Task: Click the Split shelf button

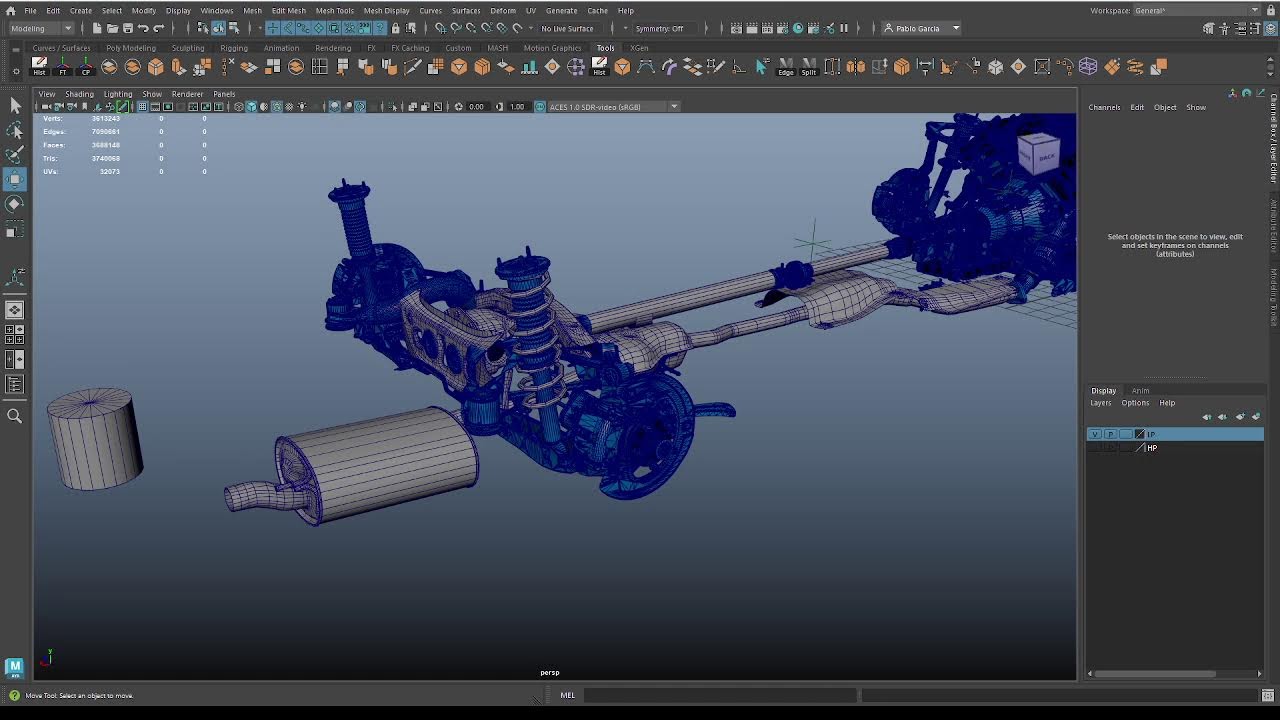Action: pyautogui.click(x=808, y=67)
